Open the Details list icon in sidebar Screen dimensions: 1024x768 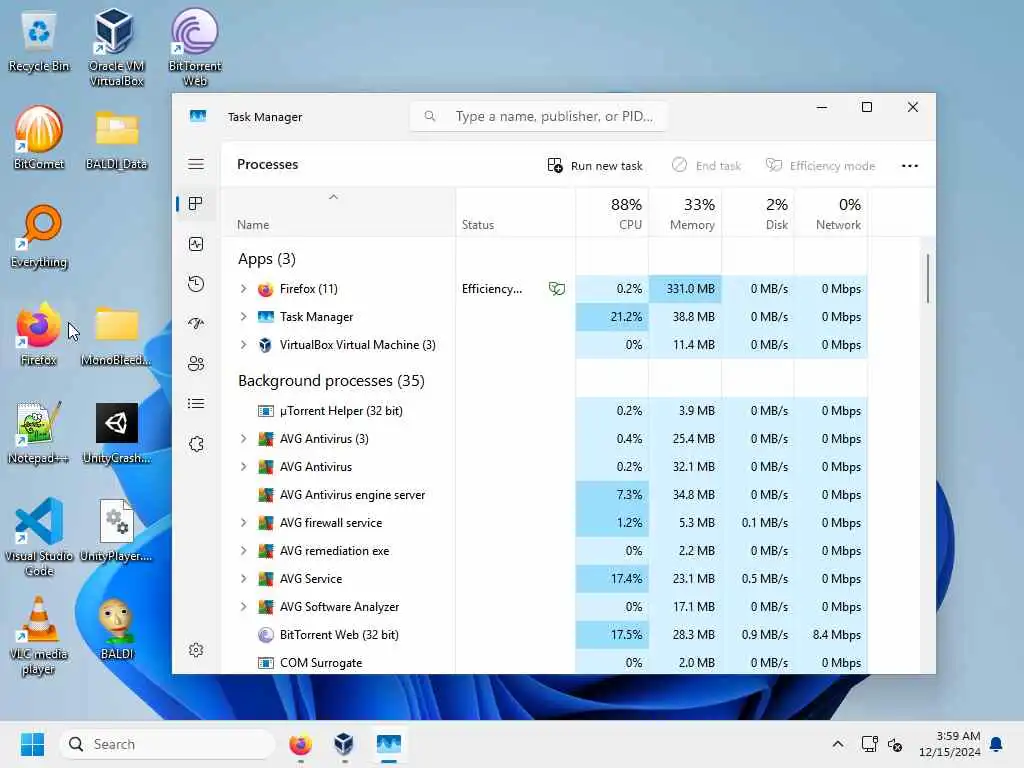[x=196, y=404]
